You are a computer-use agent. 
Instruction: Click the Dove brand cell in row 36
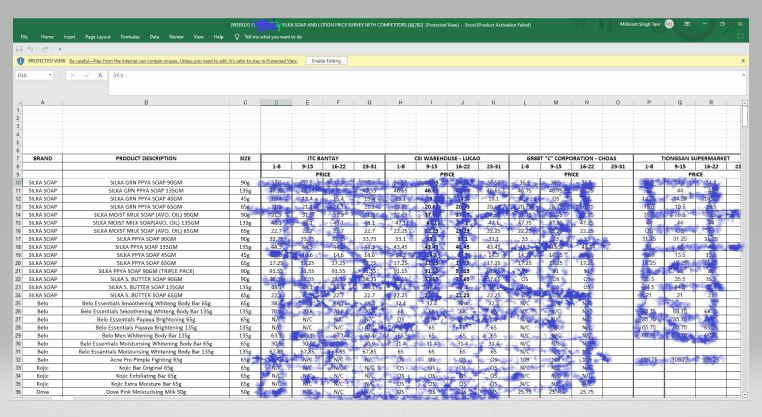tap(43, 392)
